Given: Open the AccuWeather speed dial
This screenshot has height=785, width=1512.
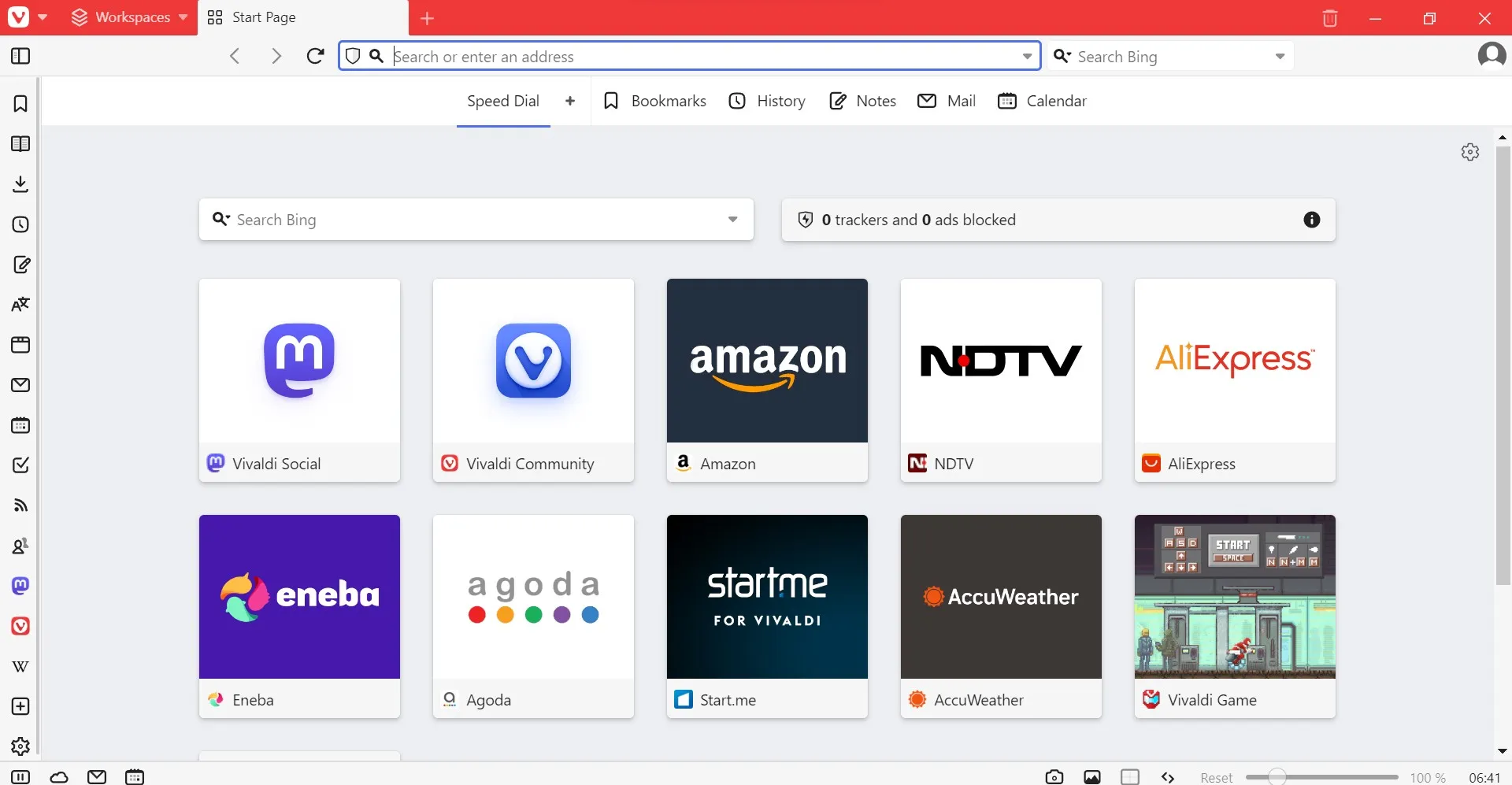Looking at the screenshot, I should (x=1001, y=617).
